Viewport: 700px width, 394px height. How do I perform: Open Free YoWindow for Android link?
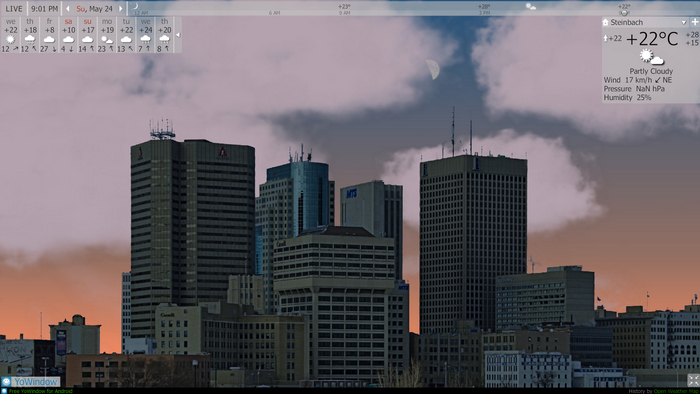coord(41,391)
